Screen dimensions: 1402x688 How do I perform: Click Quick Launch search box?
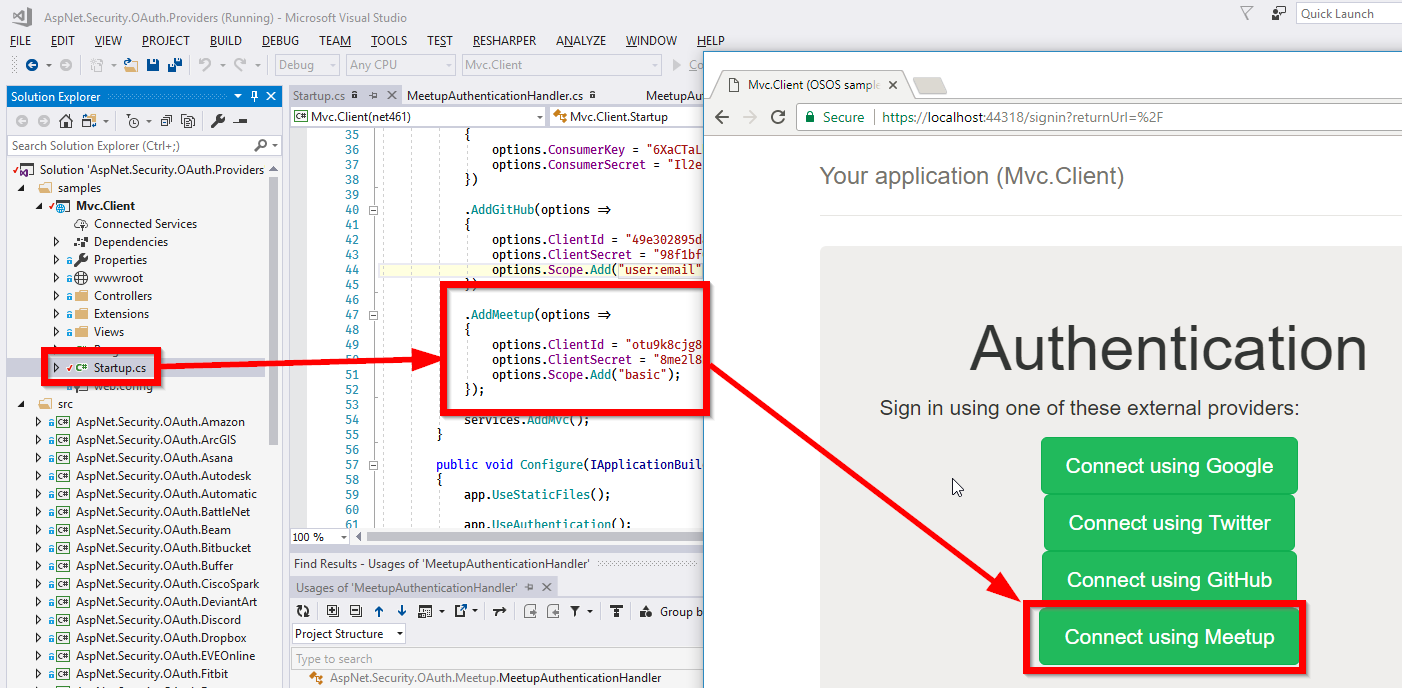click(x=1349, y=13)
